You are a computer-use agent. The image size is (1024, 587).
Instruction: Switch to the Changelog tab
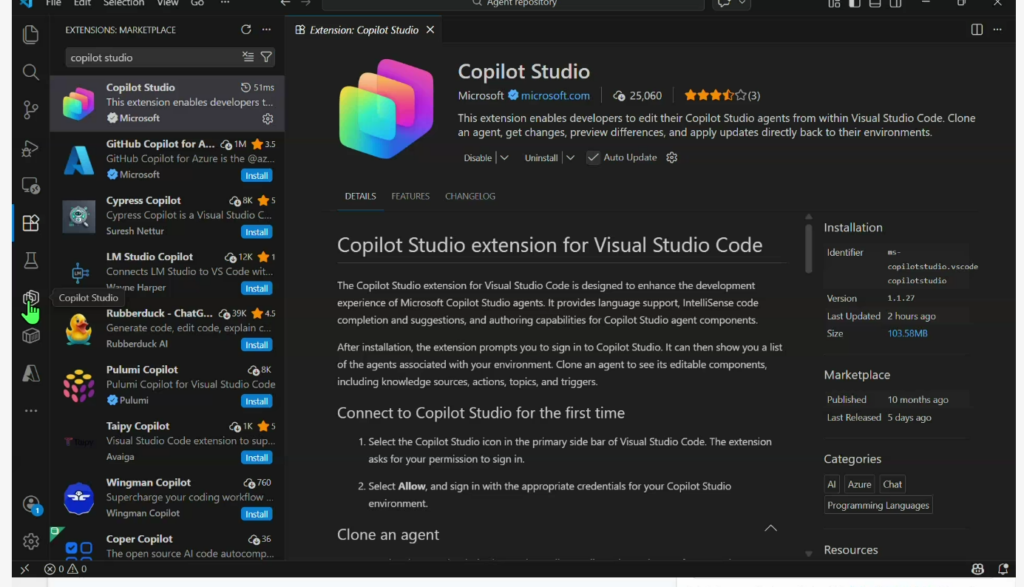(x=470, y=196)
